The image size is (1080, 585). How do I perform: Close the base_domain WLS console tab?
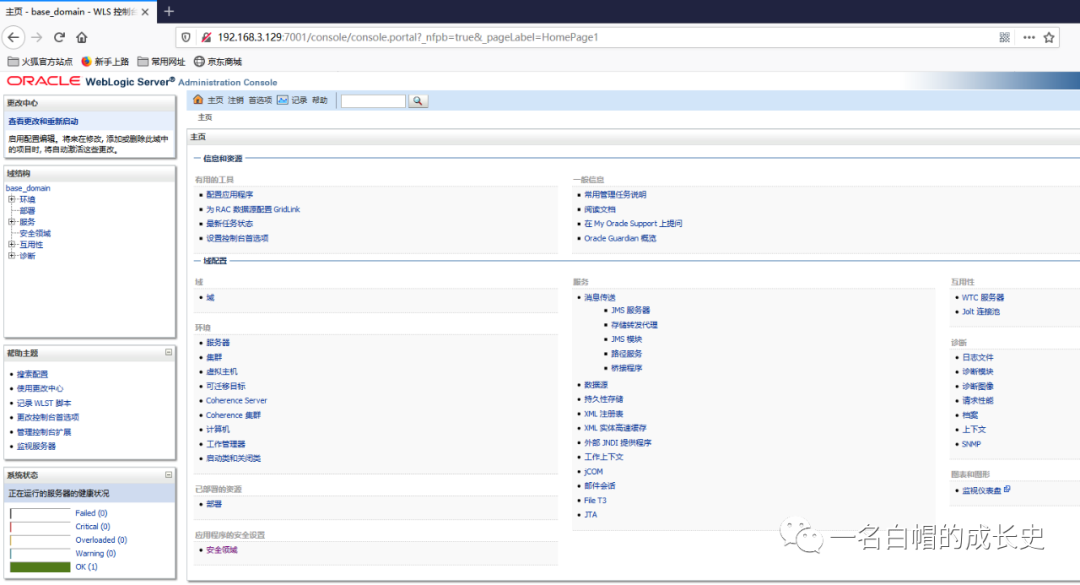145,12
